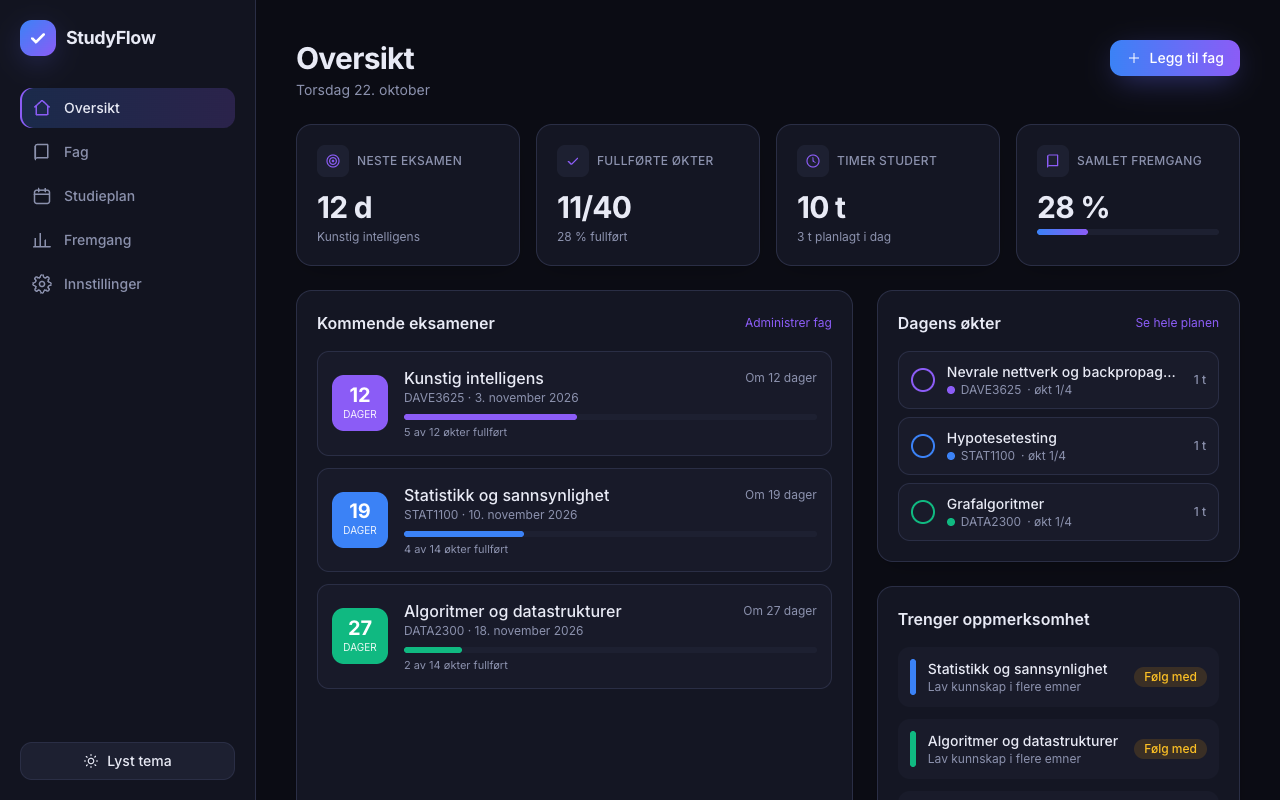The width and height of the screenshot is (1280, 800).
Task: Click the Legg til fag button
Action: tap(1175, 58)
